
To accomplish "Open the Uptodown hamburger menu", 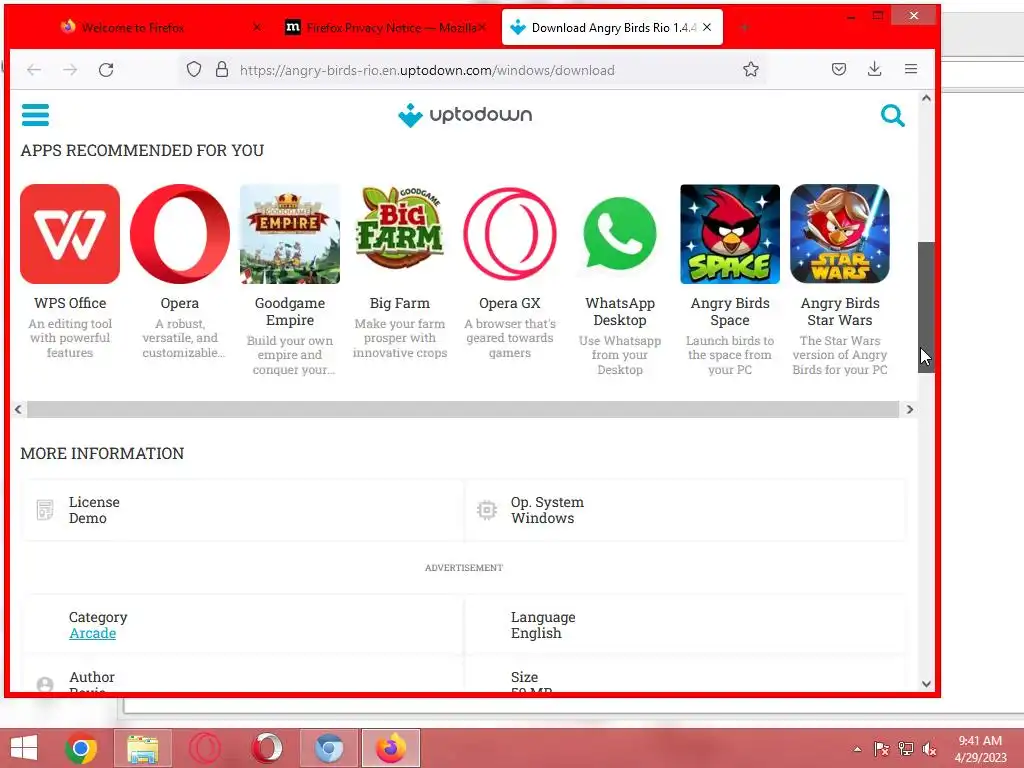I will [x=35, y=115].
